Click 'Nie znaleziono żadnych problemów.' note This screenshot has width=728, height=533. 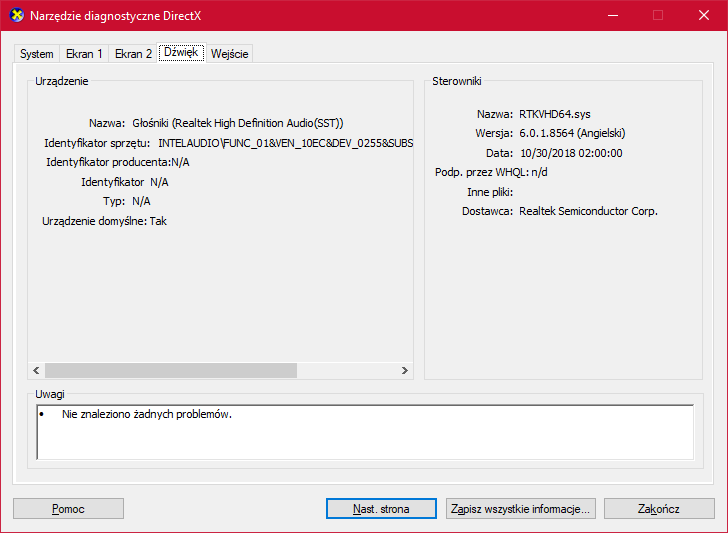click(147, 414)
